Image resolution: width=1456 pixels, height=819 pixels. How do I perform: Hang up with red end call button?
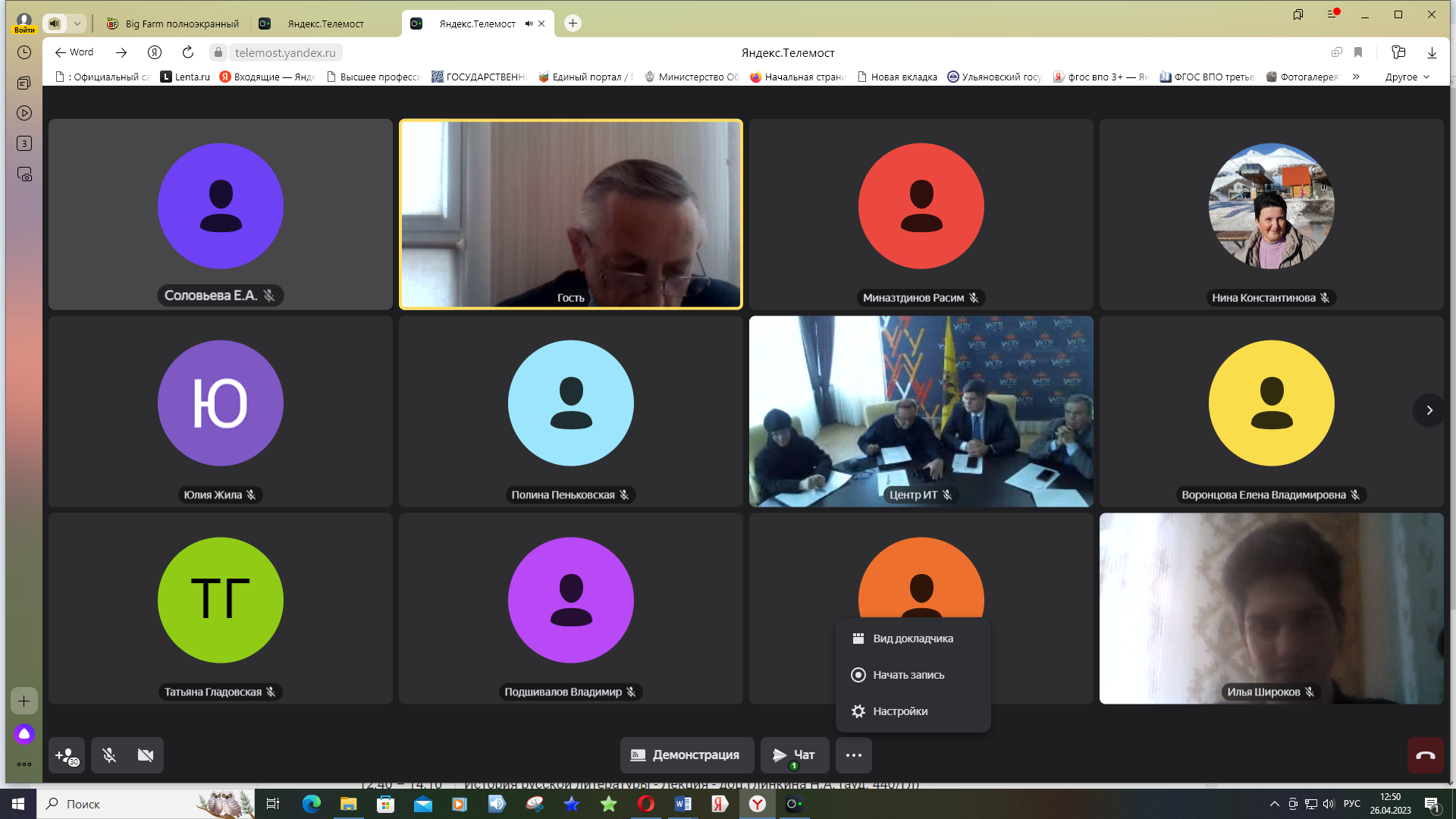[x=1425, y=755]
